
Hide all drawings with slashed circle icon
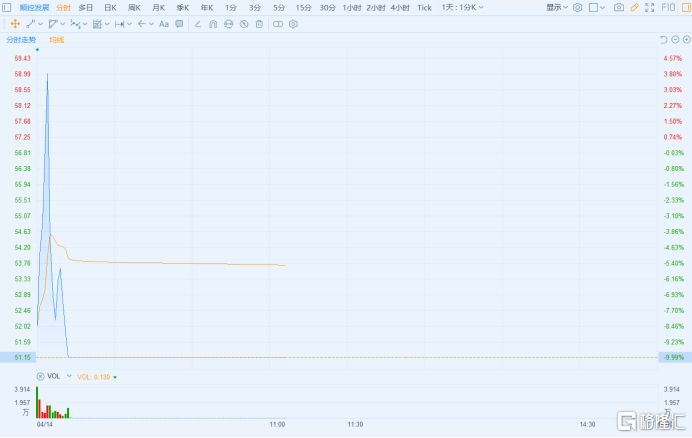[x=244, y=24]
